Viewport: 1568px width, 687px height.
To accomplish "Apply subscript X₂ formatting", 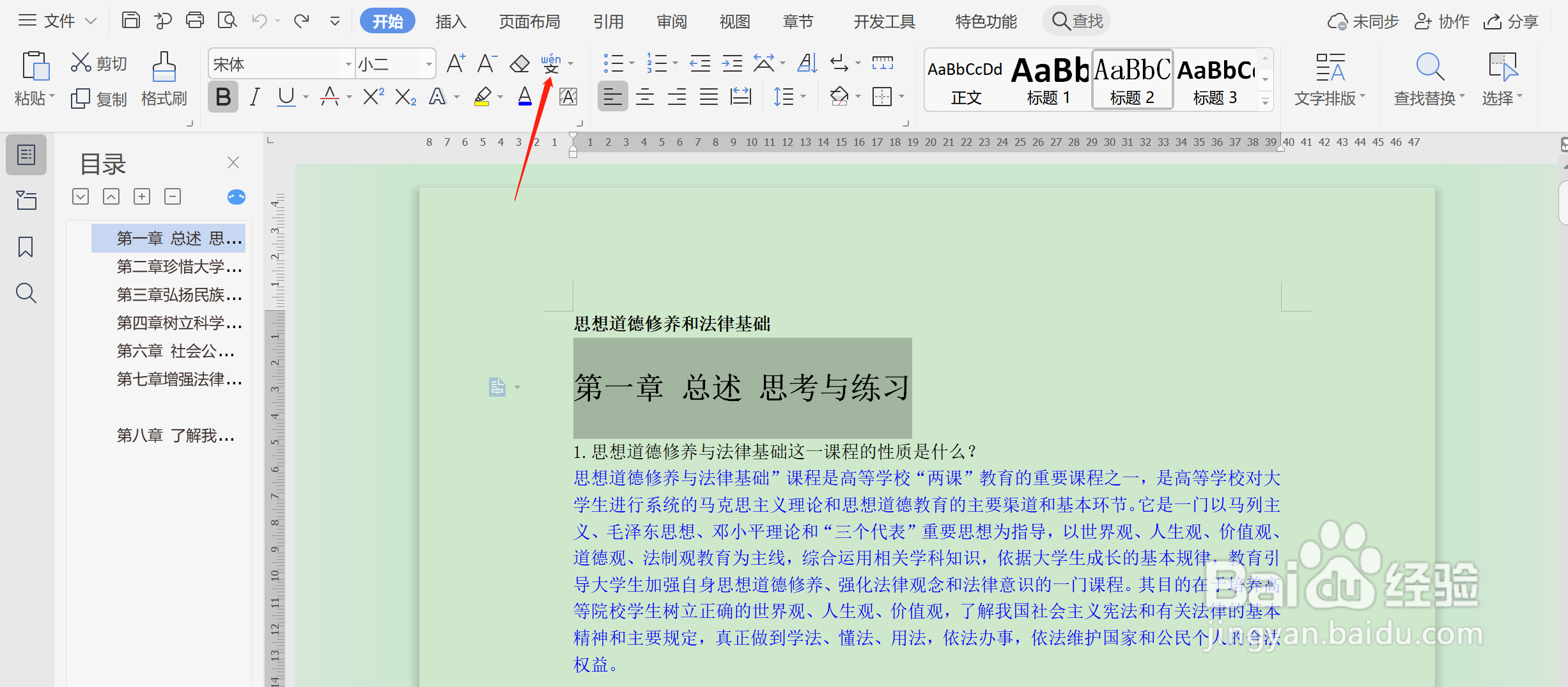I will pyautogui.click(x=405, y=97).
